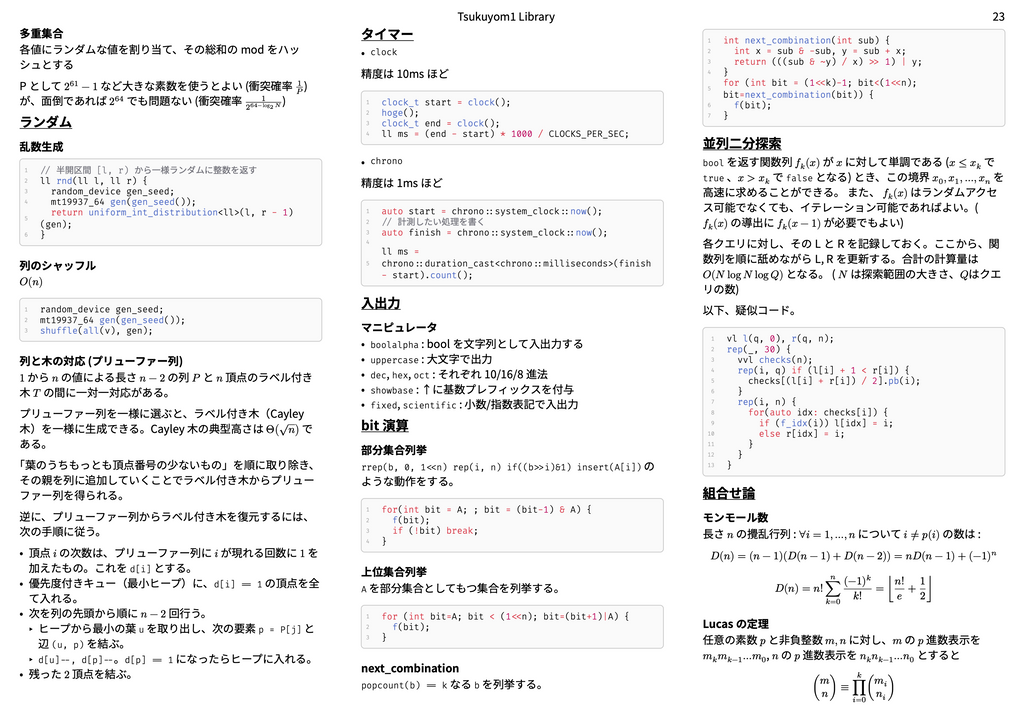Screen dimensions: 1024x724
Task: Click the 'showbase' manipulator bullet item
Action: pos(470,390)
